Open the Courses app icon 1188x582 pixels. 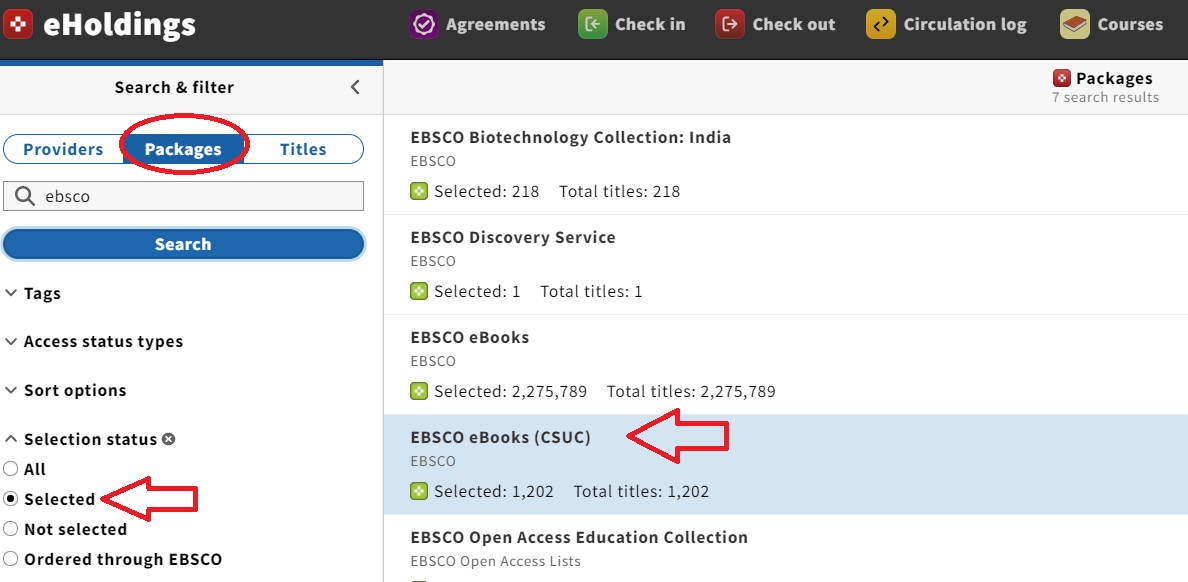(1074, 24)
